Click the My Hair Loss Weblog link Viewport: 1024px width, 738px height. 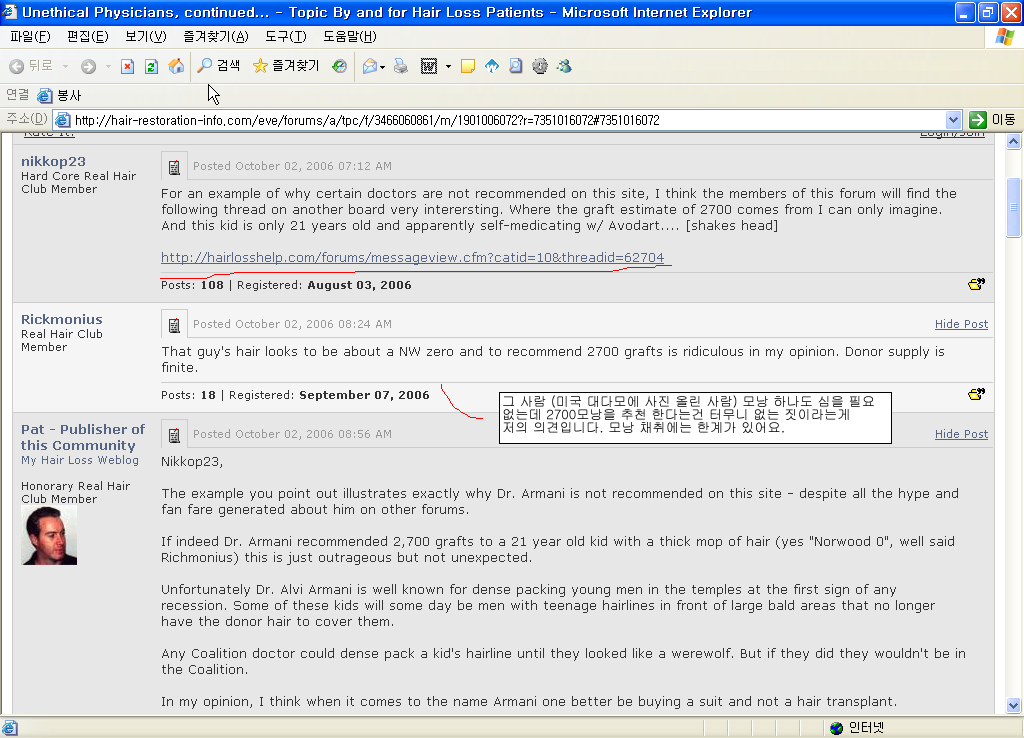coord(80,460)
